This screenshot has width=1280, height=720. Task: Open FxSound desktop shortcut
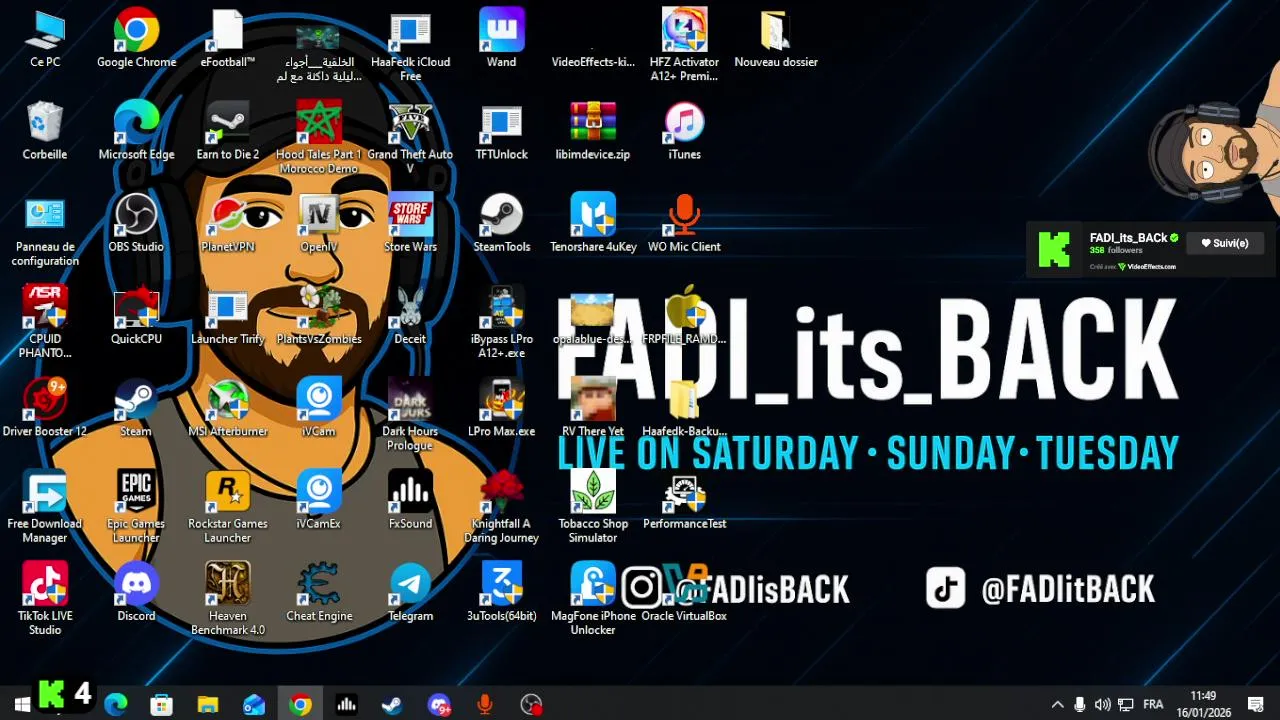tap(410, 501)
